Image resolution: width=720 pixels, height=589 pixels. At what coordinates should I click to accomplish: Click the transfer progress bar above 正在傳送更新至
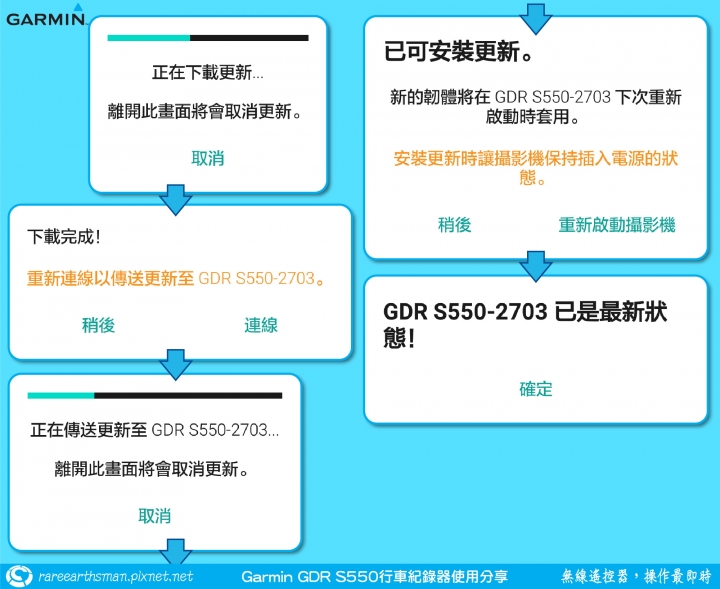pyautogui.click(x=155, y=395)
